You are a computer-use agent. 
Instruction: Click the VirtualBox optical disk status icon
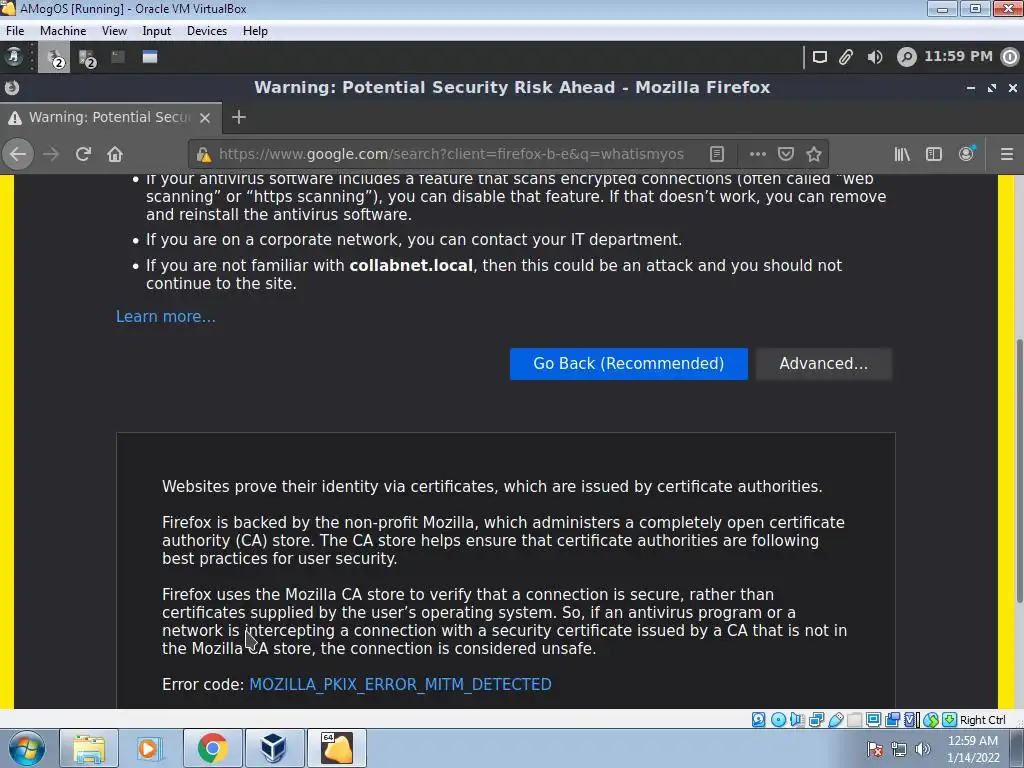pyautogui.click(x=778, y=720)
